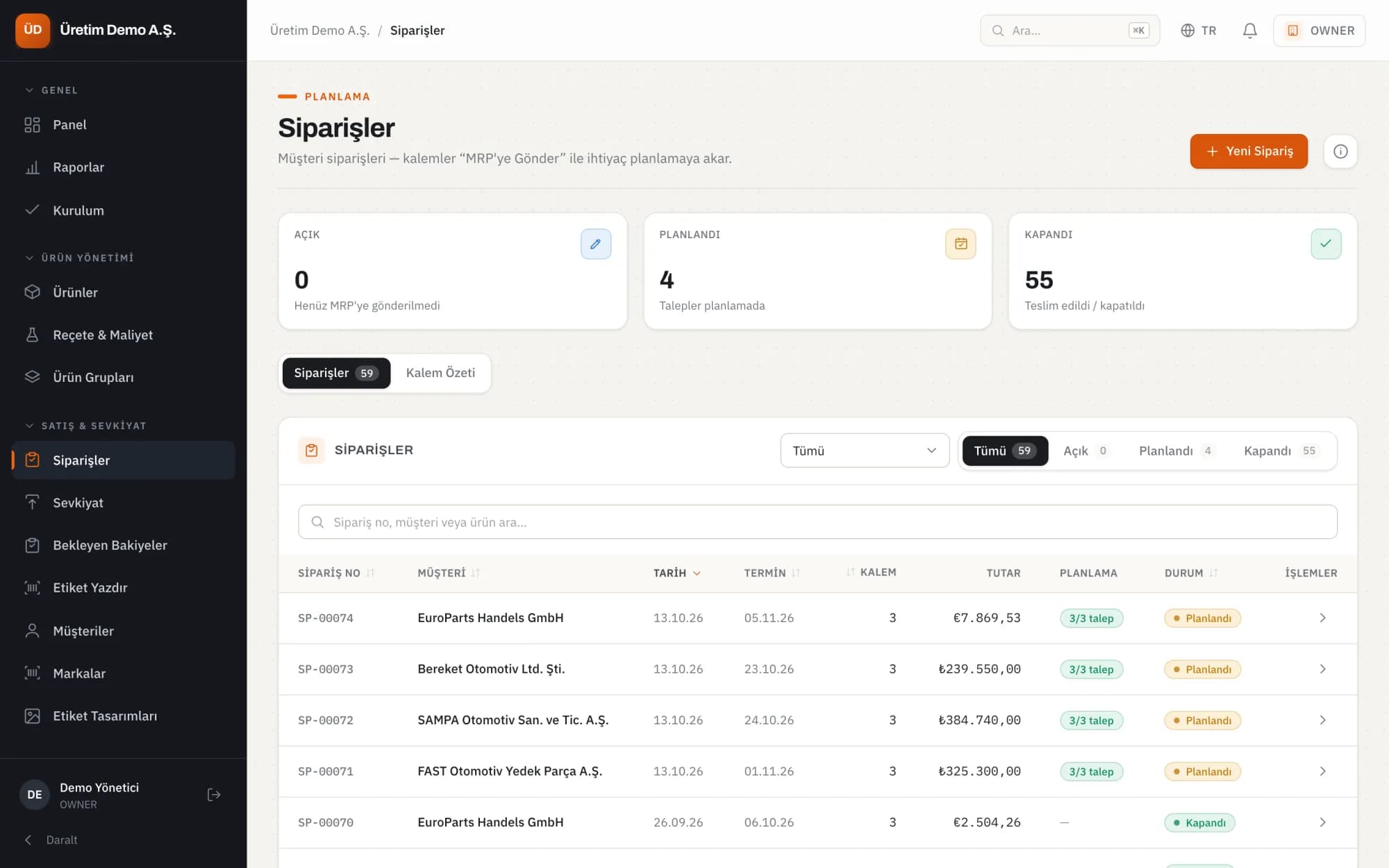This screenshot has height=868, width=1389.
Task: Click the Sipariş no, müşteri search box
Action: coord(817,522)
